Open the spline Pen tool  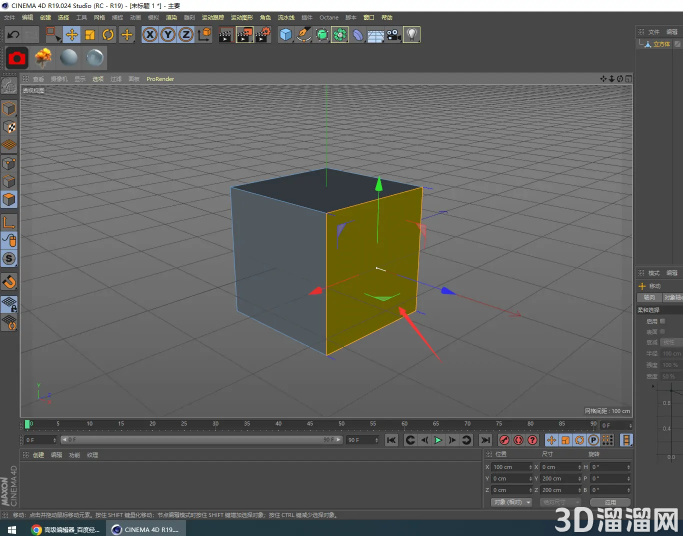[304, 34]
